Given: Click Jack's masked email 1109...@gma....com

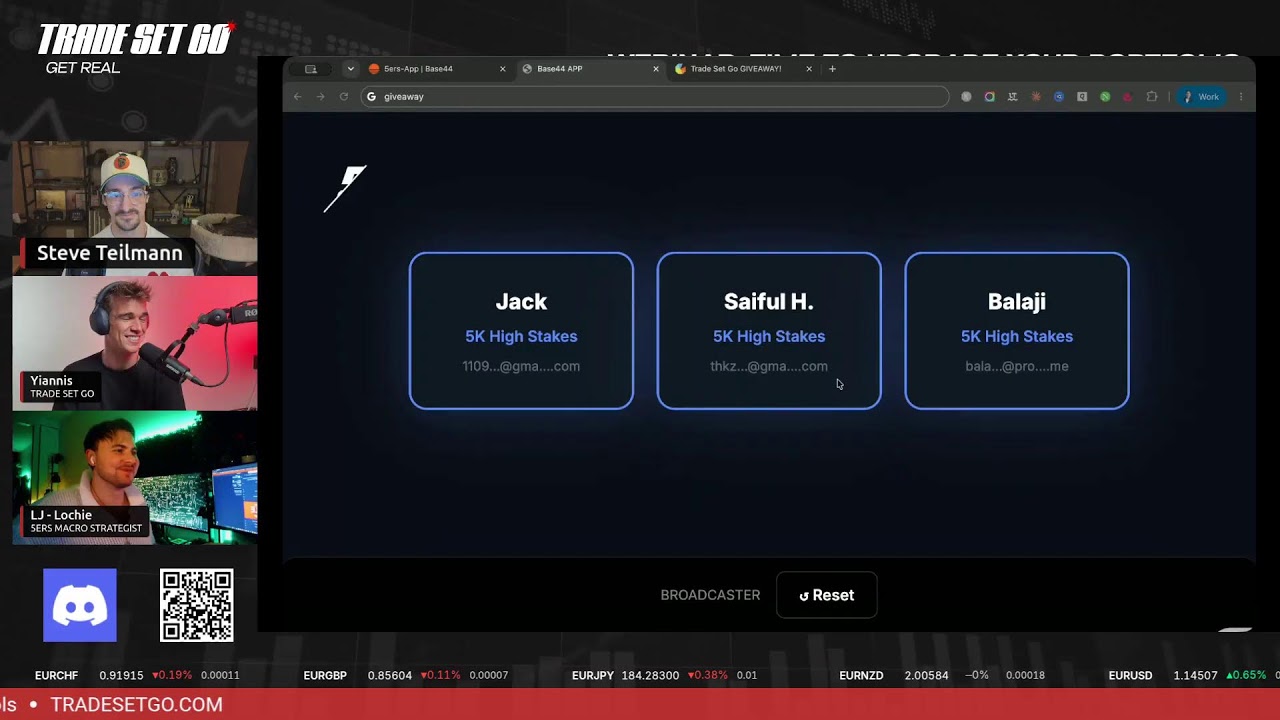Looking at the screenshot, I should [521, 366].
